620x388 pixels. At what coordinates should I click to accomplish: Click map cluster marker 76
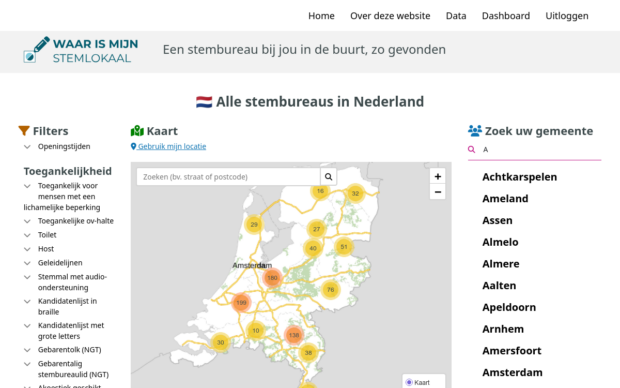pyautogui.click(x=331, y=290)
